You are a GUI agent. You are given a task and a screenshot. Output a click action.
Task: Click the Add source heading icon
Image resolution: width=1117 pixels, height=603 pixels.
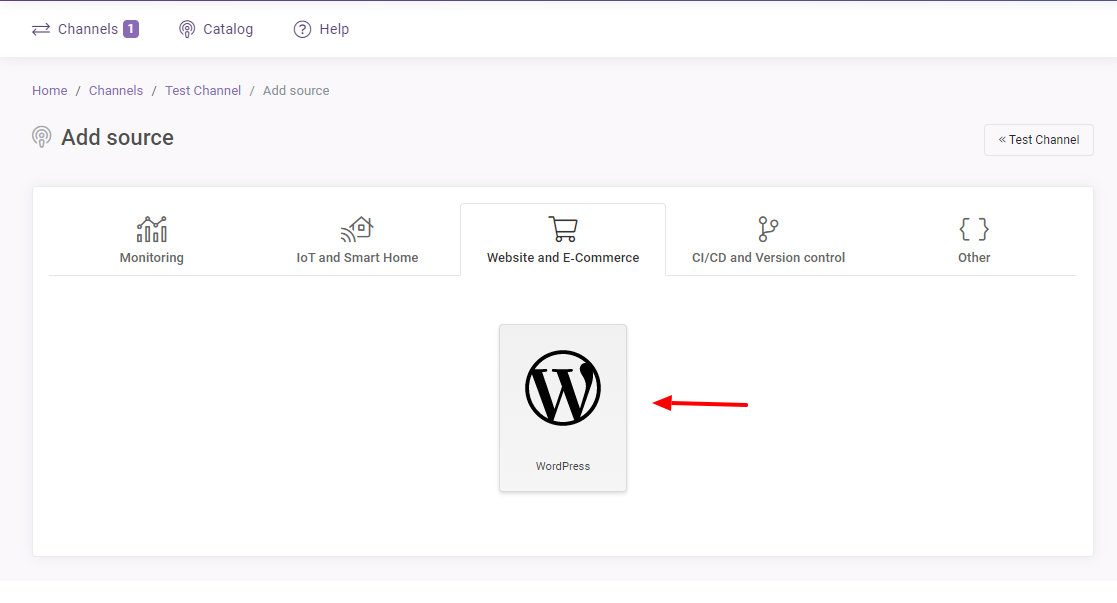42,137
